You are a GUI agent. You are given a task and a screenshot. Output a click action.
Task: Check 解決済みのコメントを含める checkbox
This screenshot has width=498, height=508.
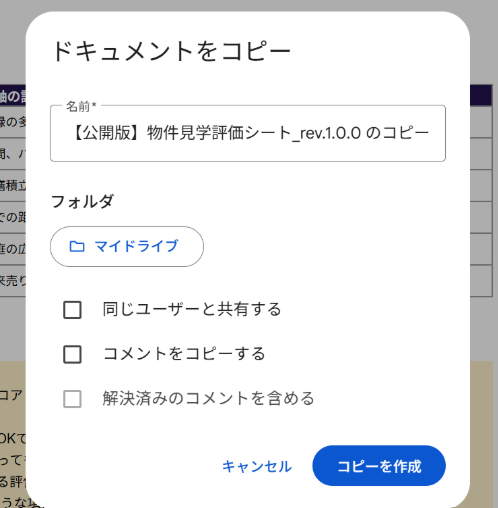(72, 399)
